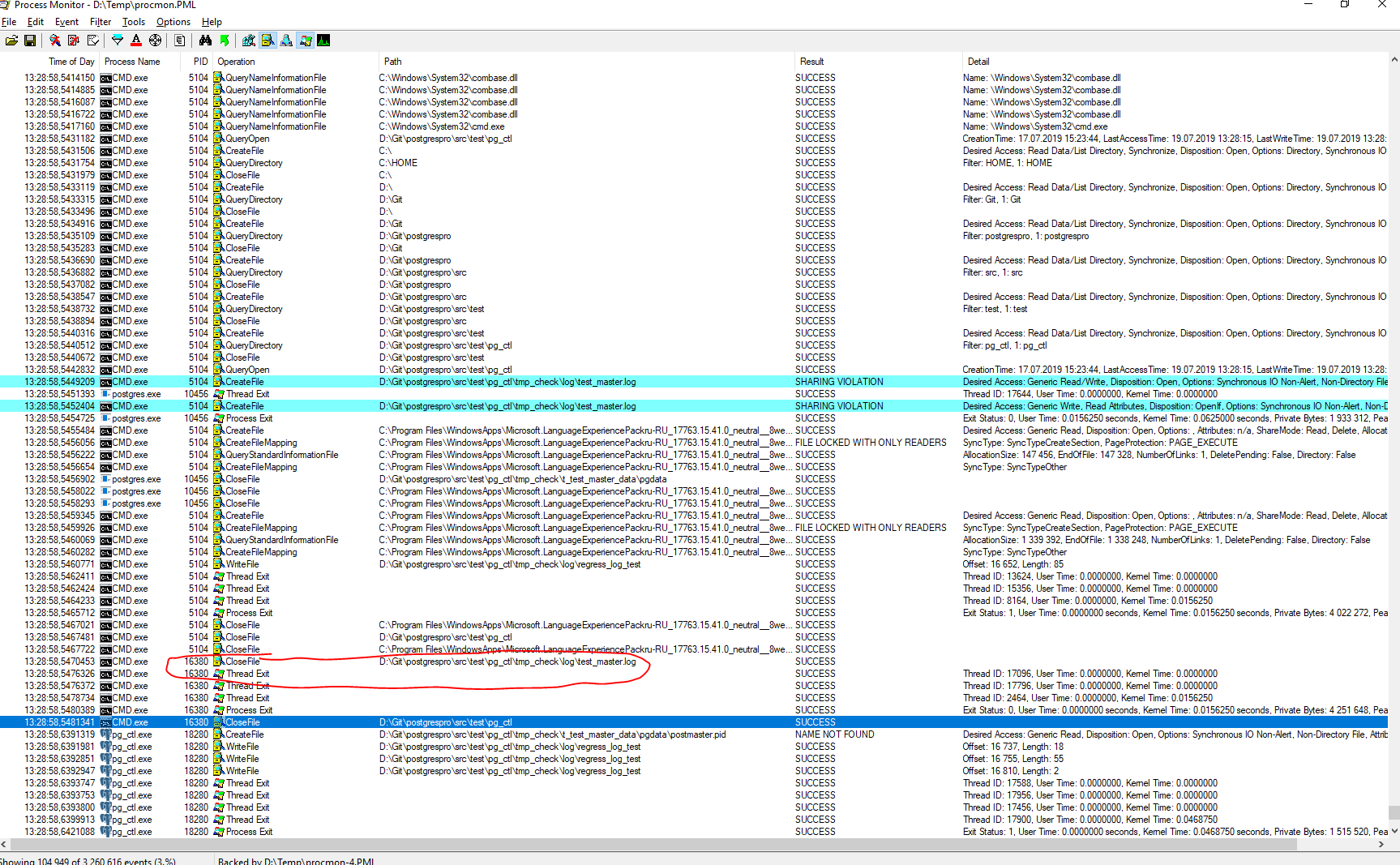
Task: Click the horizontal scrollbar right arrow
Action: pos(1381,844)
